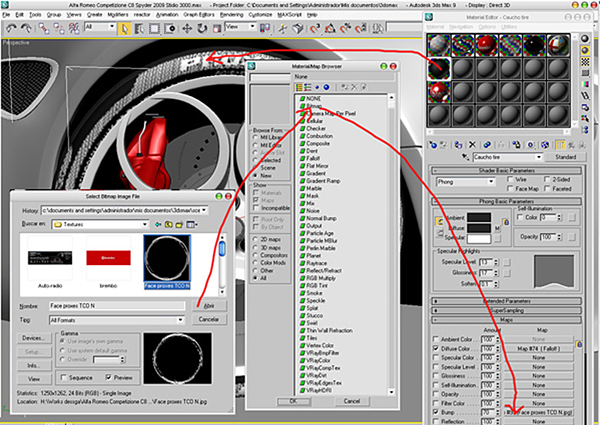Screen dimensions: 600x425
Task: Click the Redo arrow in main toolbar
Action: (26, 28)
